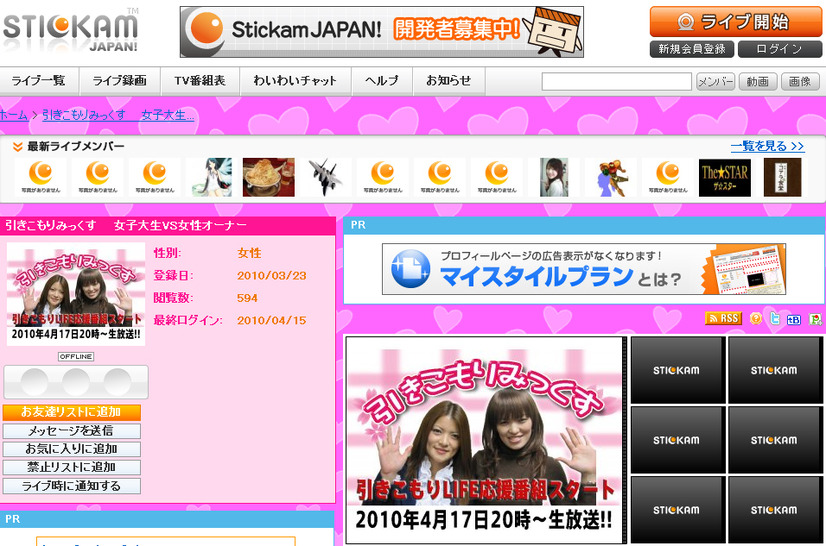Open the わいわいチャット menu tab
Screen dimensions: 826x546
[x=296, y=81]
